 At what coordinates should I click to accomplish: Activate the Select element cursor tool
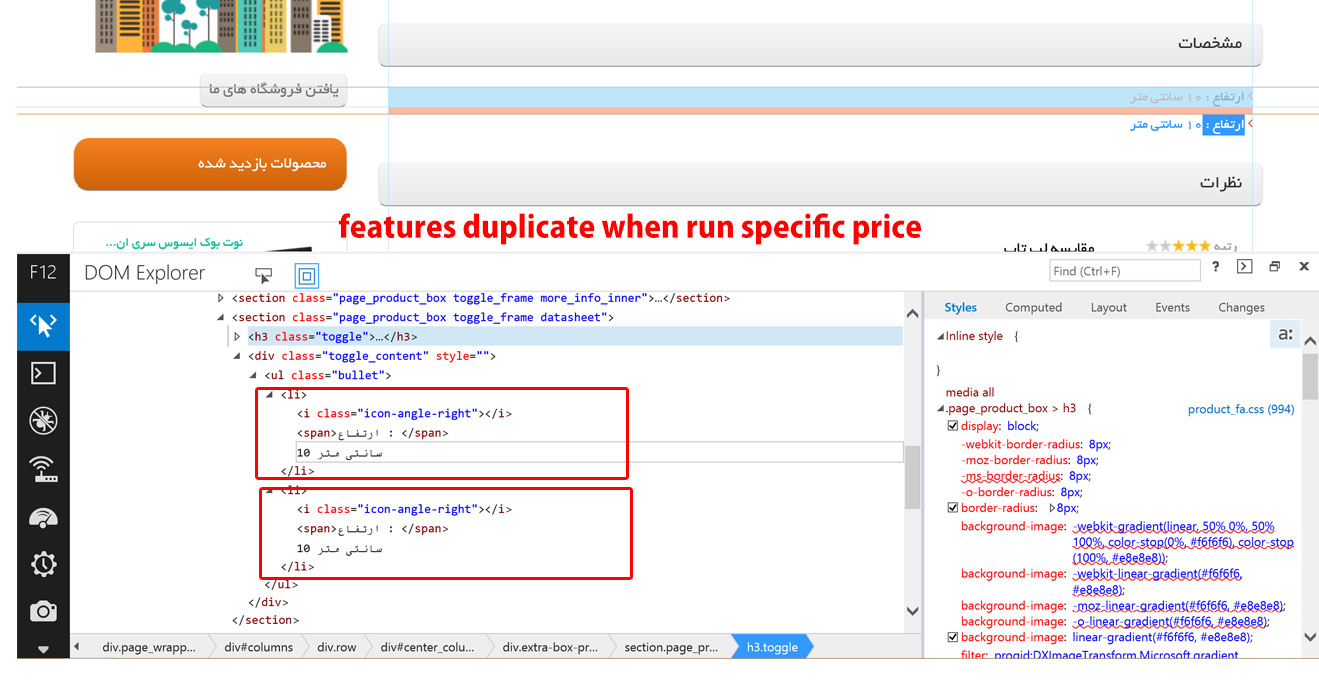pos(264,275)
